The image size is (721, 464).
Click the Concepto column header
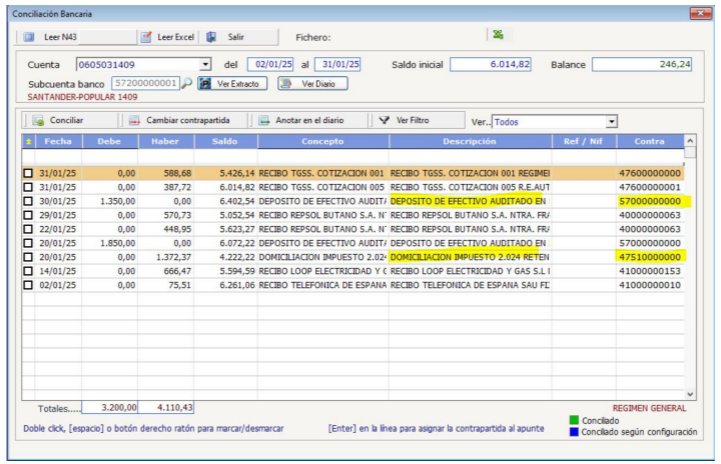[322, 142]
